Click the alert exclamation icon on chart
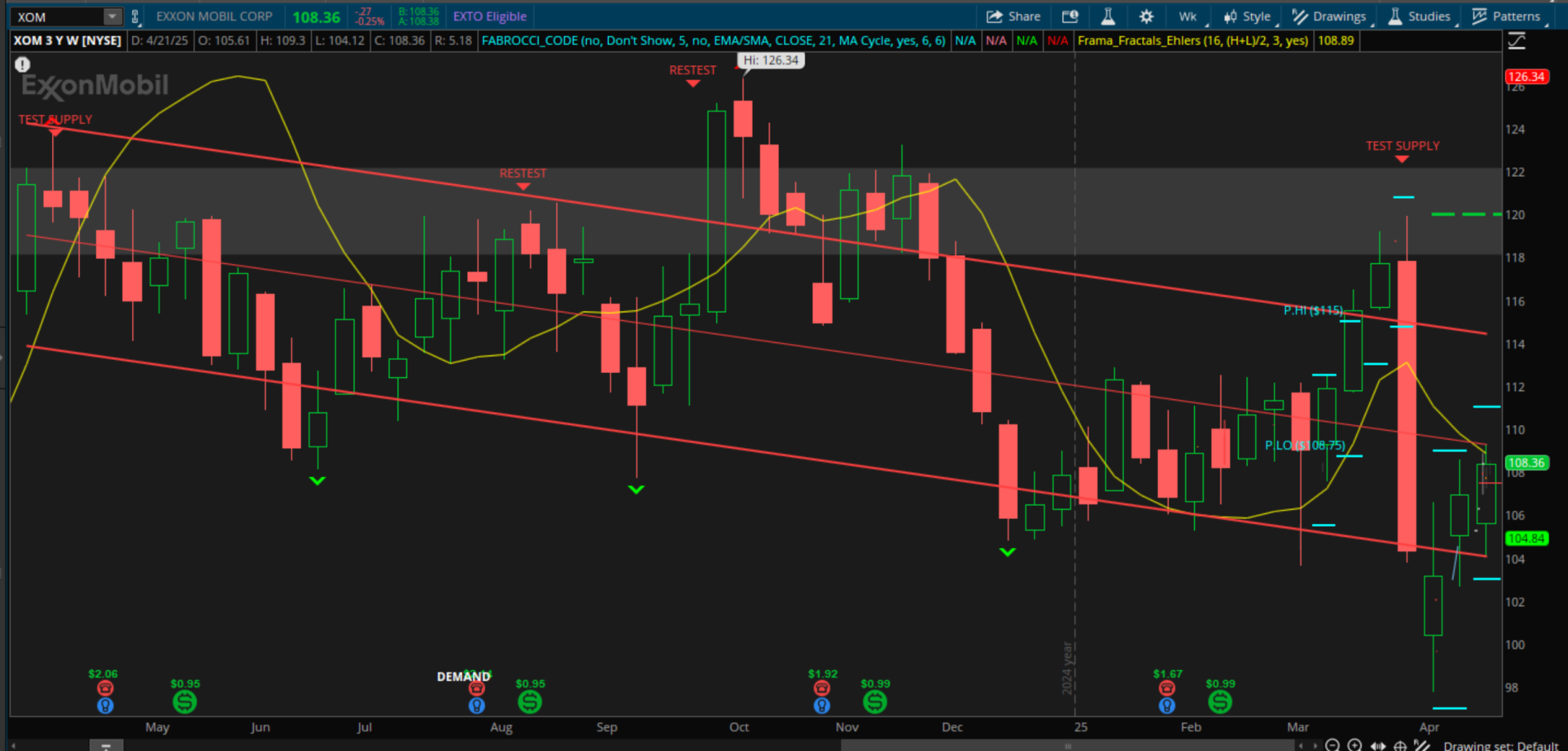The image size is (1568, 751). [x=22, y=64]
